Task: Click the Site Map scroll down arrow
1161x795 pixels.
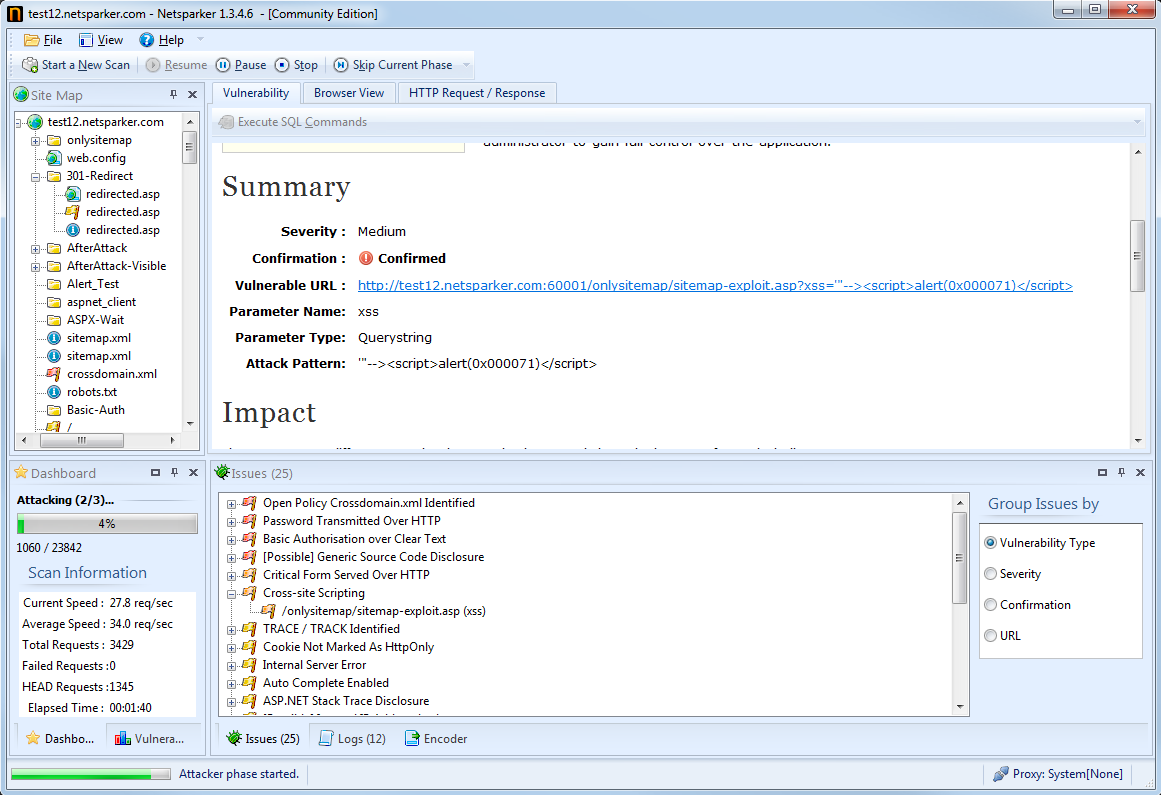Action: tap(190, 424)
